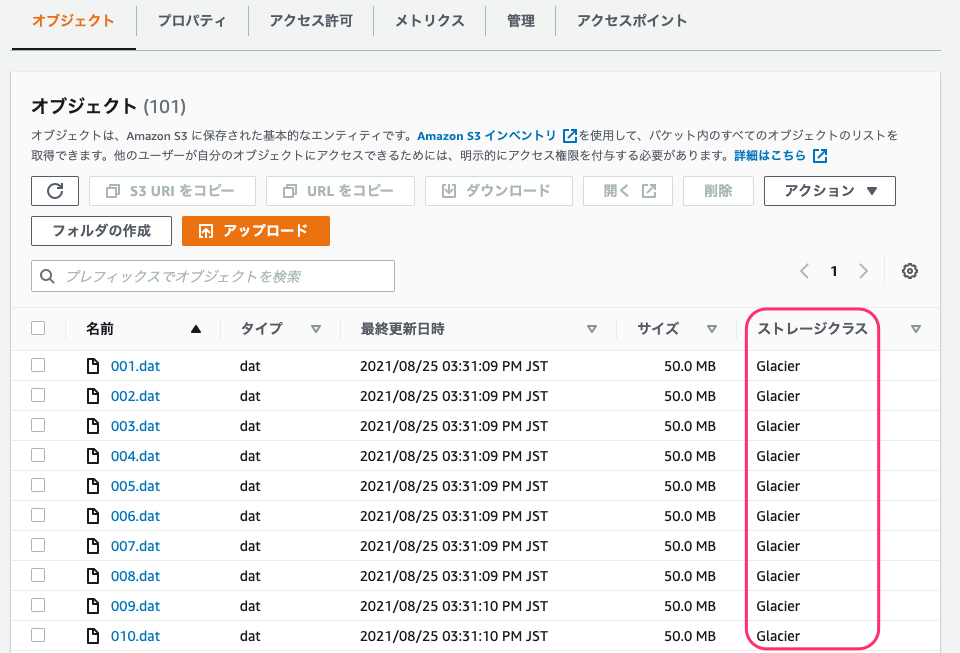Image resolution: width=960 pixels, height=653 pixels.
Task: Switch to the アクセスポイント tab
Action: pos(632,21)
